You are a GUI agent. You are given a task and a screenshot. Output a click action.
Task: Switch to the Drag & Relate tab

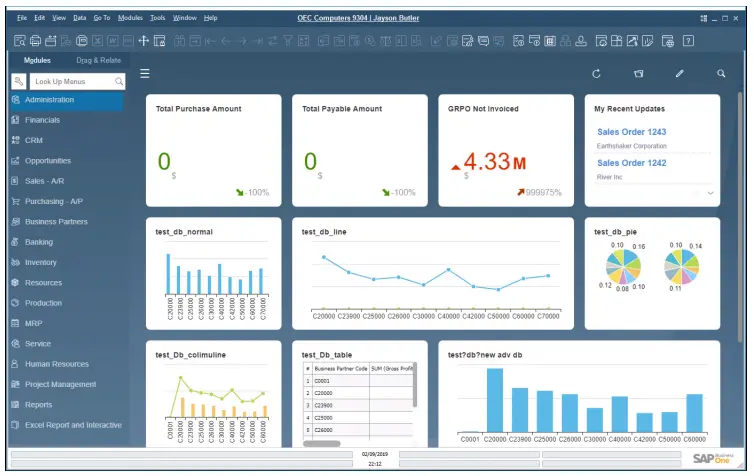(99, 60)
